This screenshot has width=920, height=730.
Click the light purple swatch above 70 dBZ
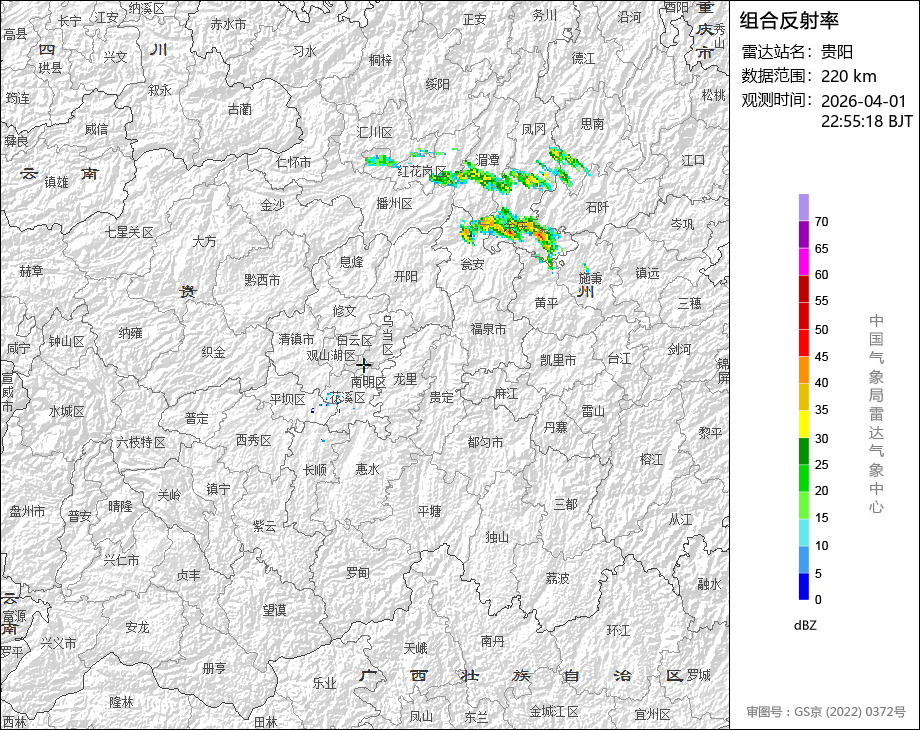tap(804, 207)
